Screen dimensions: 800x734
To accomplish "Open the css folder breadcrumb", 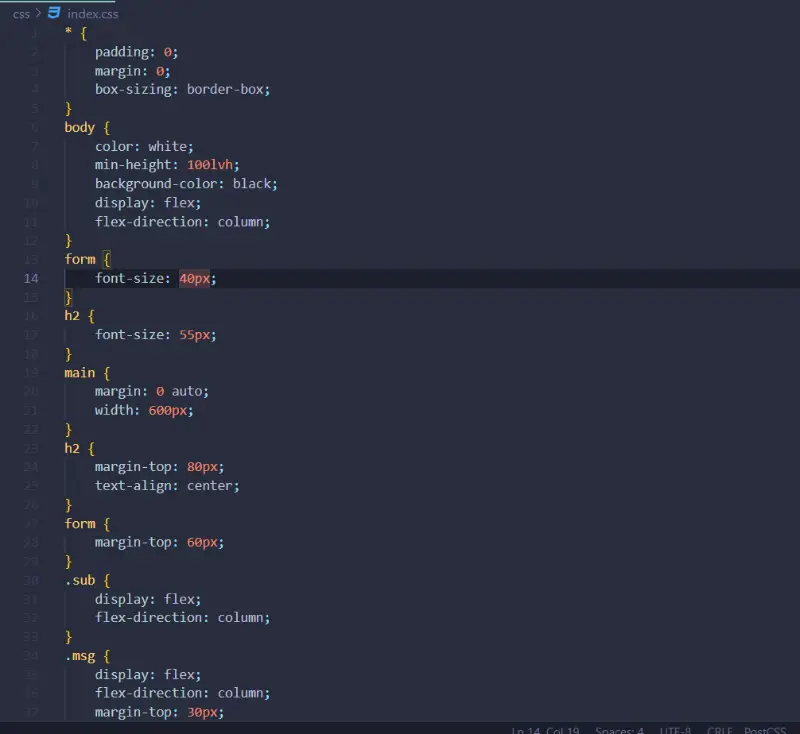I will point(21,14).
